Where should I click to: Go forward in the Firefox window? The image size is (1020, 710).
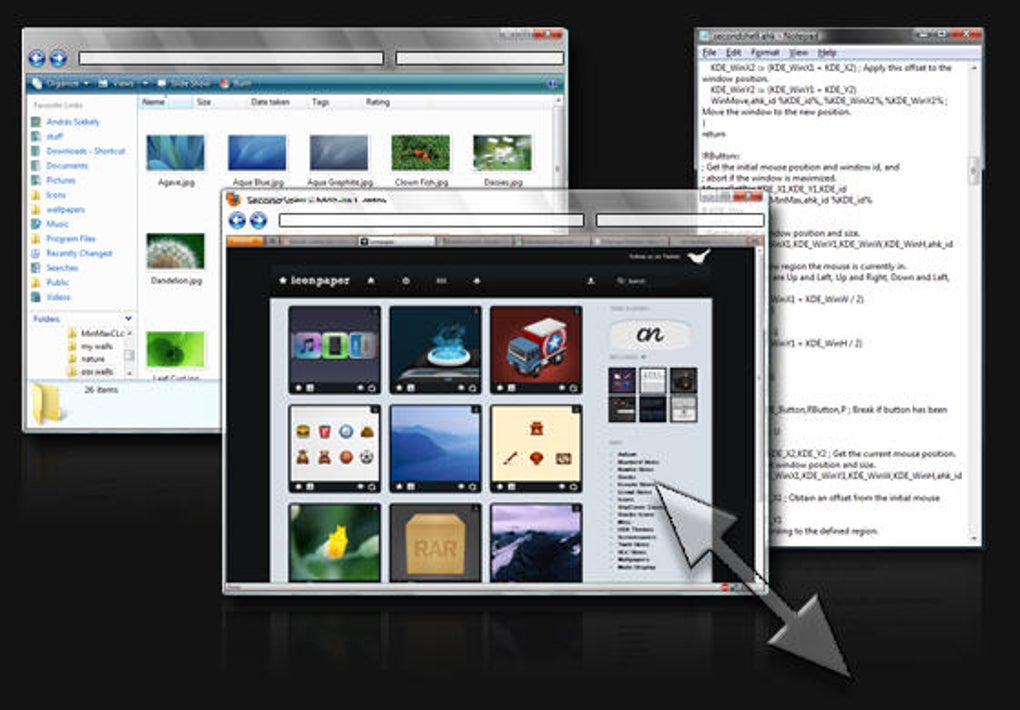tap(259, 221)
